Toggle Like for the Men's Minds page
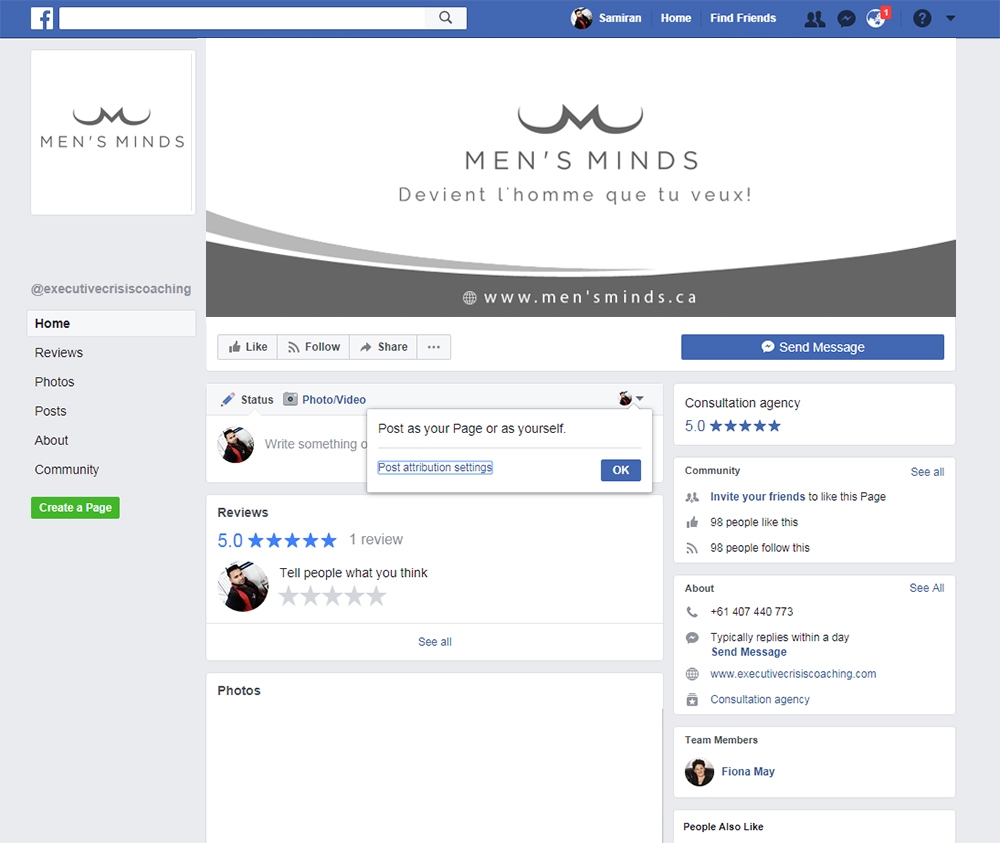This screenshot has width=1000, height=843. [246, 347]
